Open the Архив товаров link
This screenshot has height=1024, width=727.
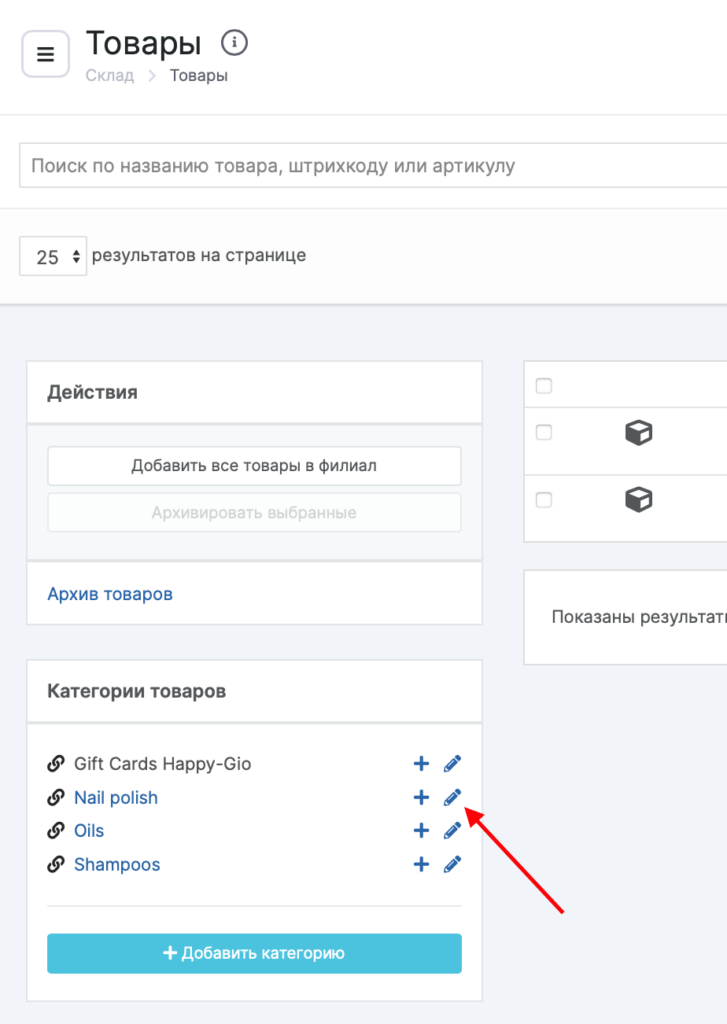pos(110,594)
